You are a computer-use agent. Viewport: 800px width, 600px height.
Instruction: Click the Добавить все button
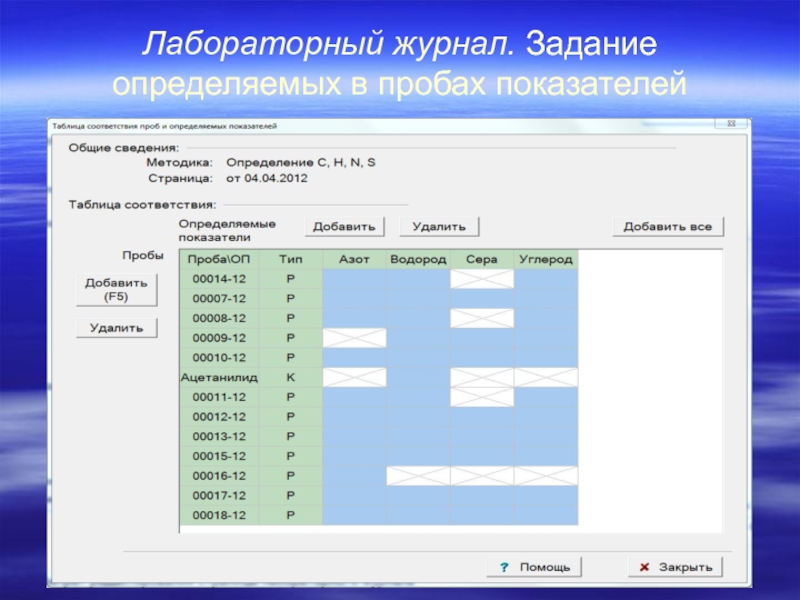[668, 227]
